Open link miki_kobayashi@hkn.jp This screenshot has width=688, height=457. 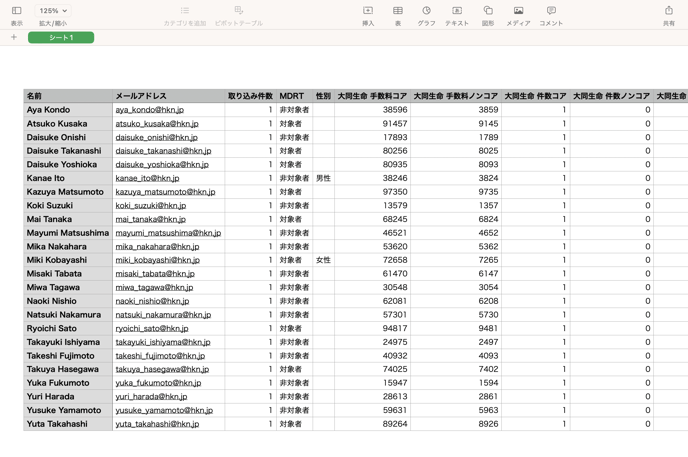[x=158, y=260]
